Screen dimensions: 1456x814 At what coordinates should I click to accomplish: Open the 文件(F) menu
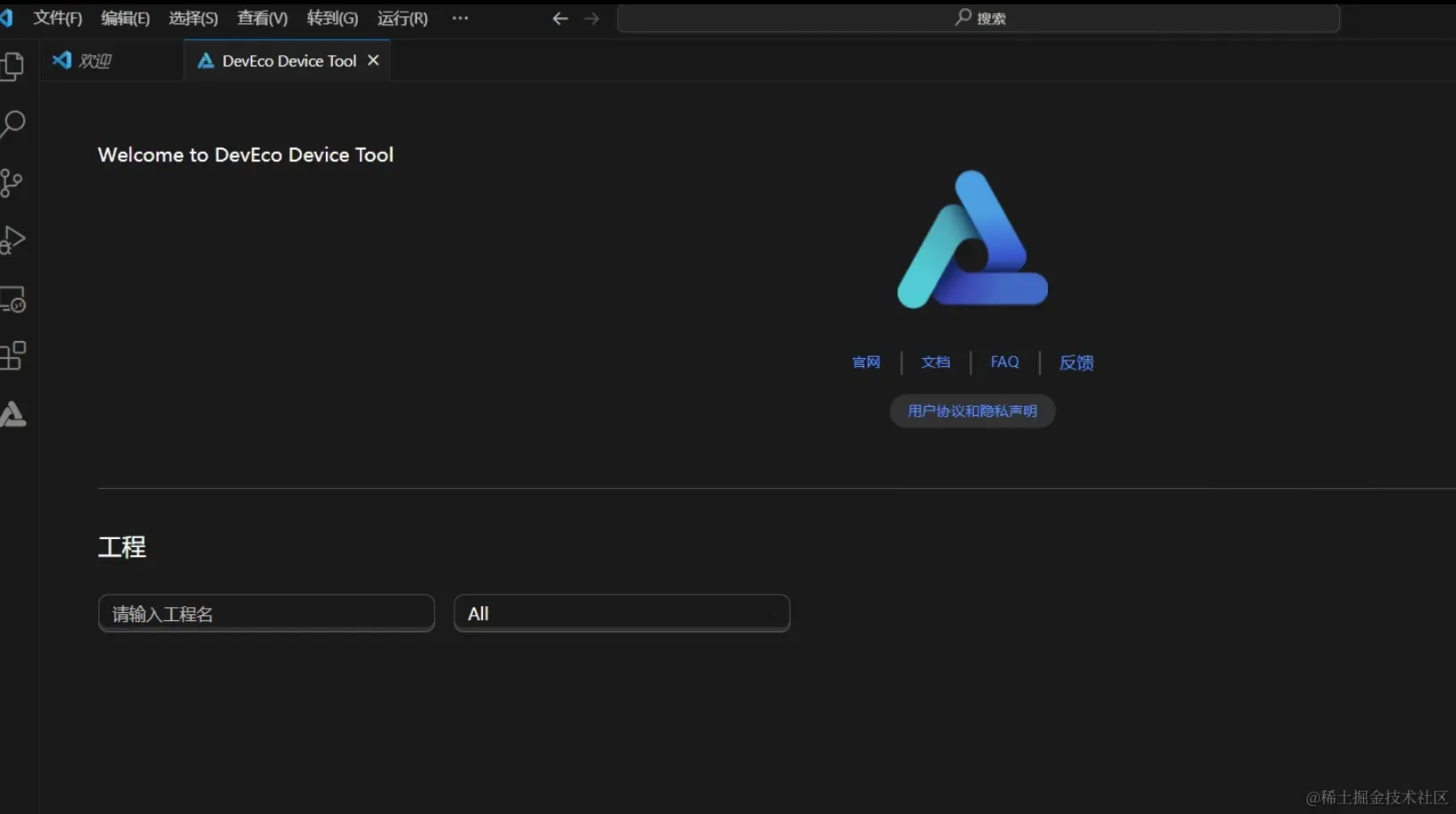pyautogui.click(x=57, y=19)
